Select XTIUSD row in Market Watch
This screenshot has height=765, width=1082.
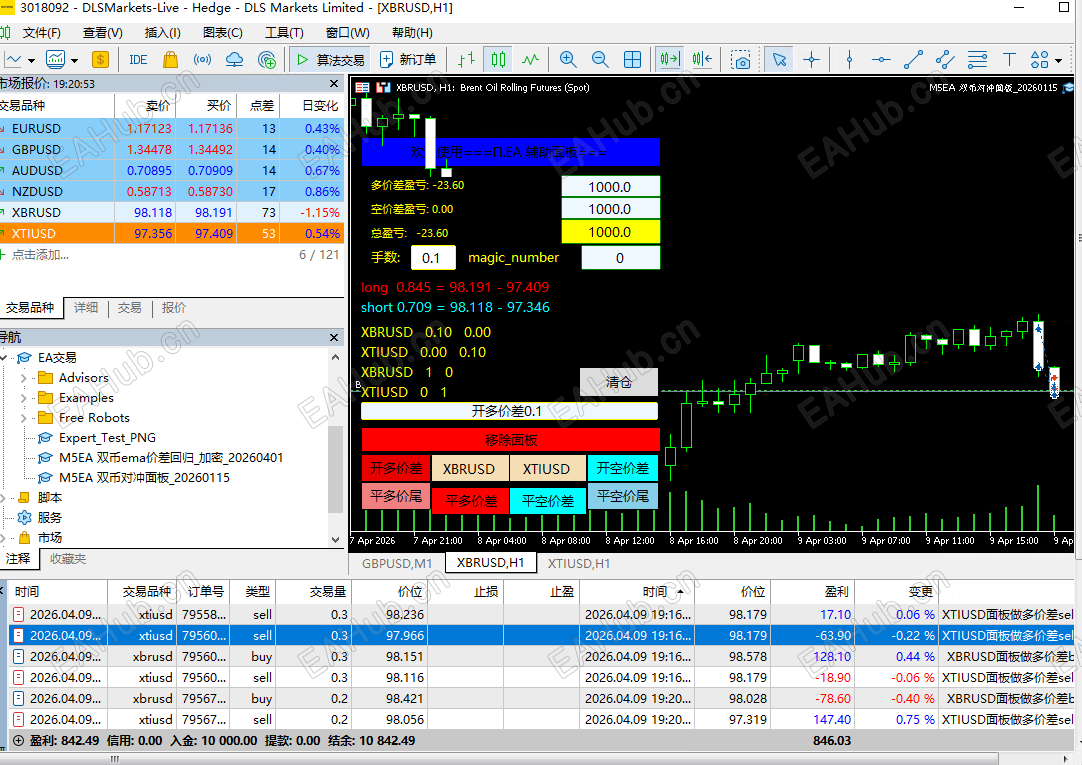point(171,233)
